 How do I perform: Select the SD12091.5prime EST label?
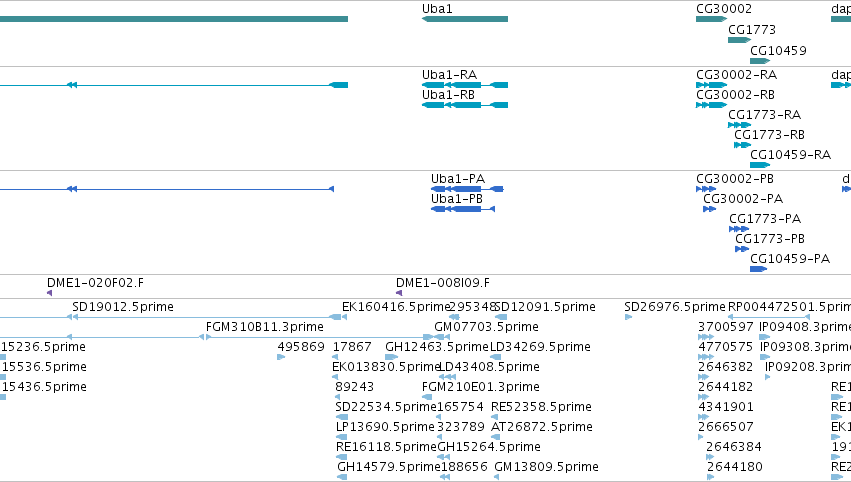[x=545, y=307]
